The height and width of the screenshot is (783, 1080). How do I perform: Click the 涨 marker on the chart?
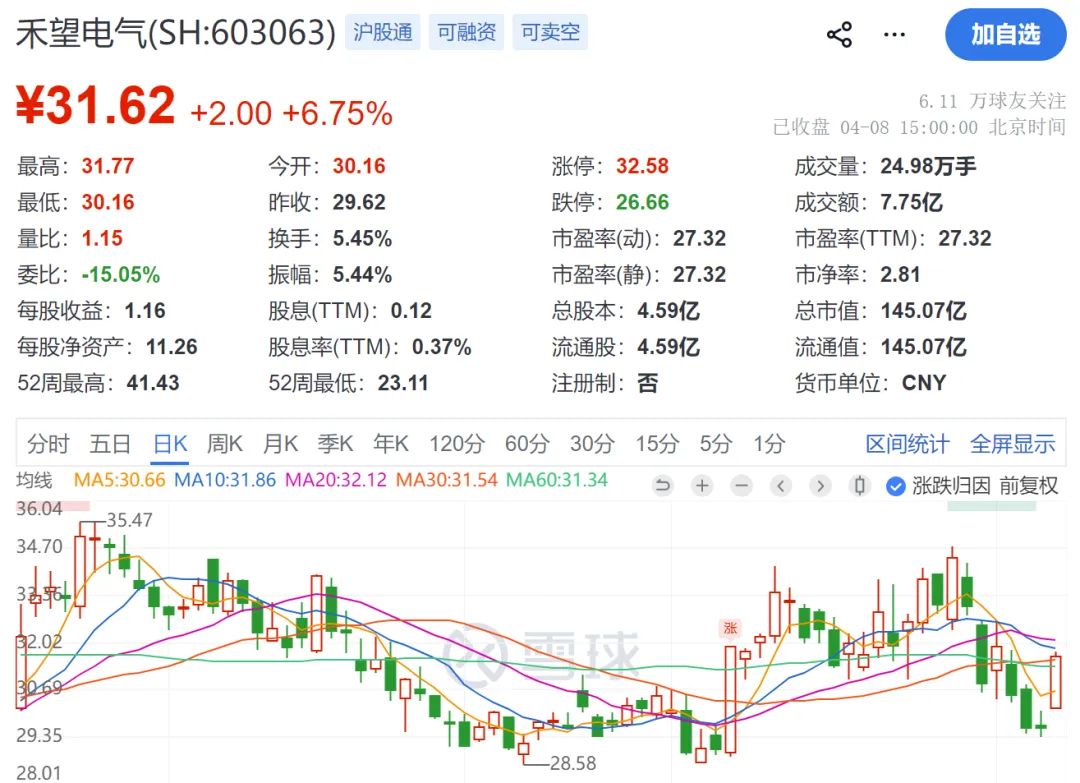click(729, 628)
